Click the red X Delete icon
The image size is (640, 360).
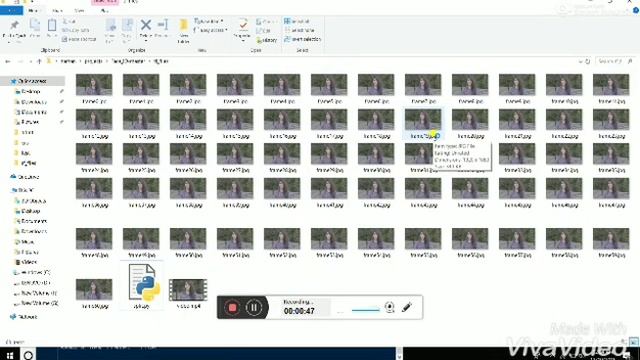click(x=146, y=25)
